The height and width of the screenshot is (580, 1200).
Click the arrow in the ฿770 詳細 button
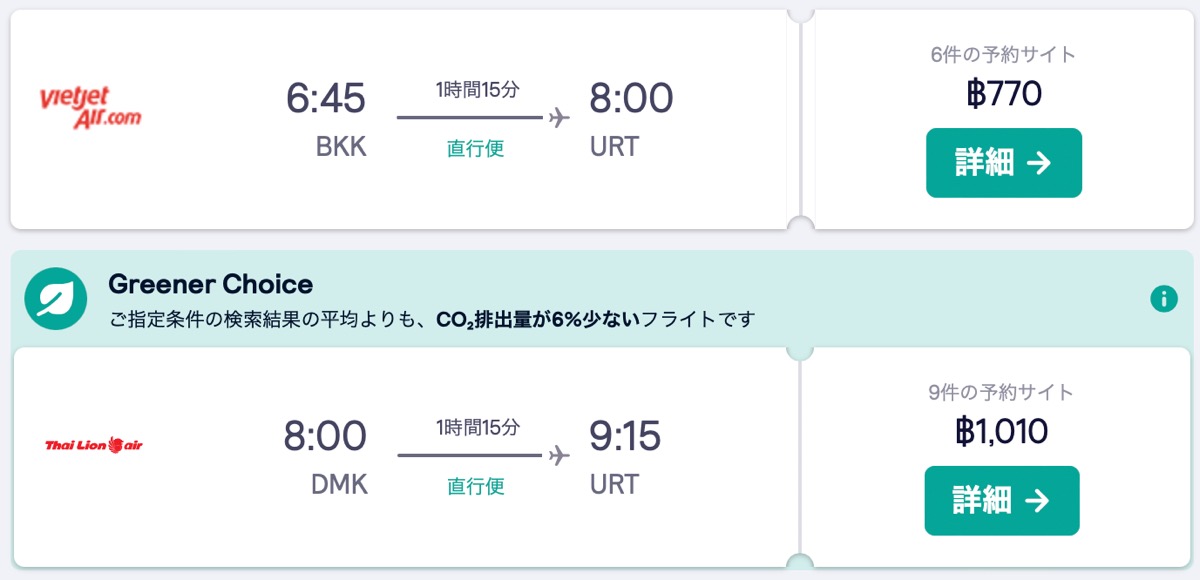pyautogui.click(x=1039, y=163)
